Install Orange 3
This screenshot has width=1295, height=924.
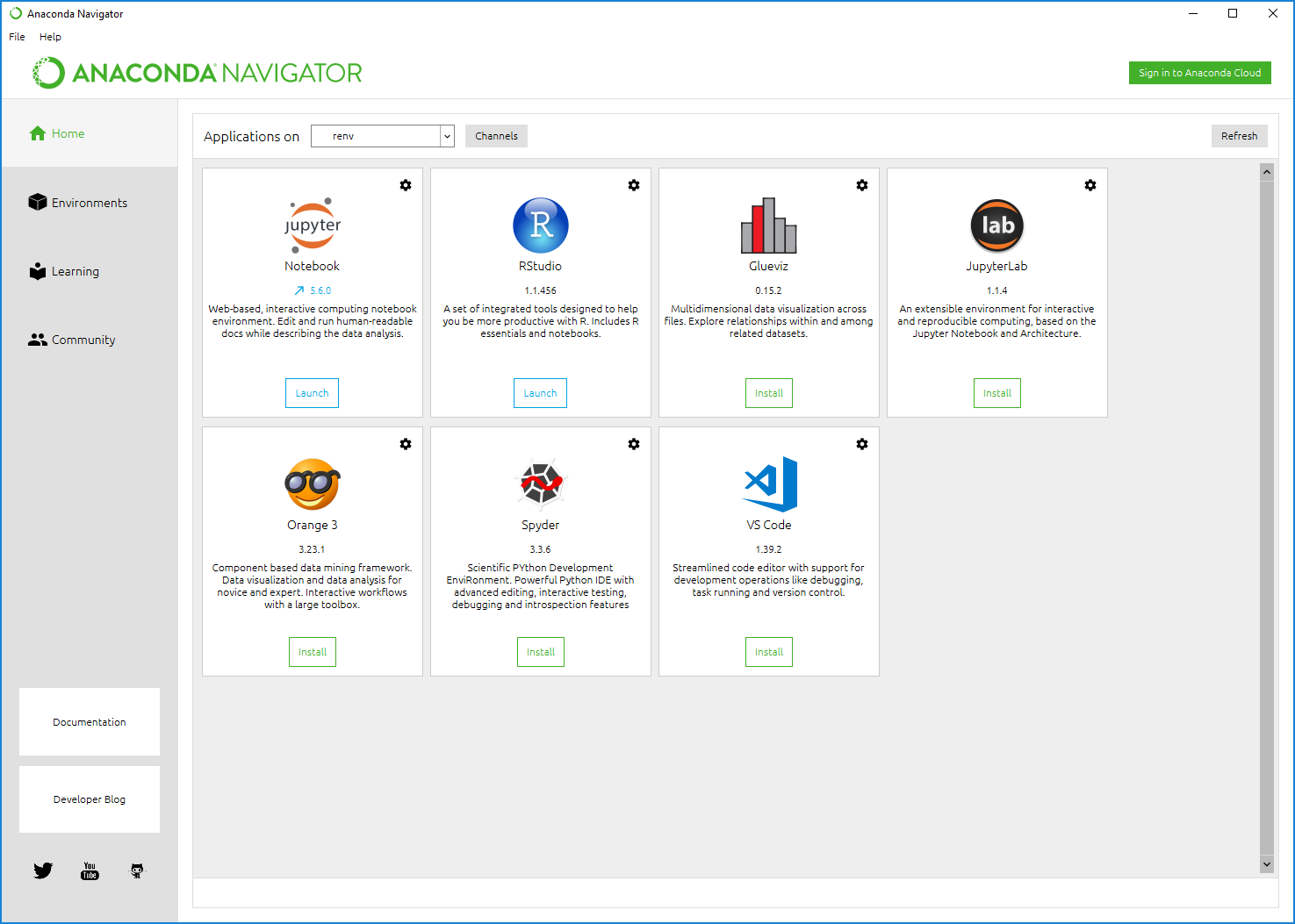(x=313, y=652)
